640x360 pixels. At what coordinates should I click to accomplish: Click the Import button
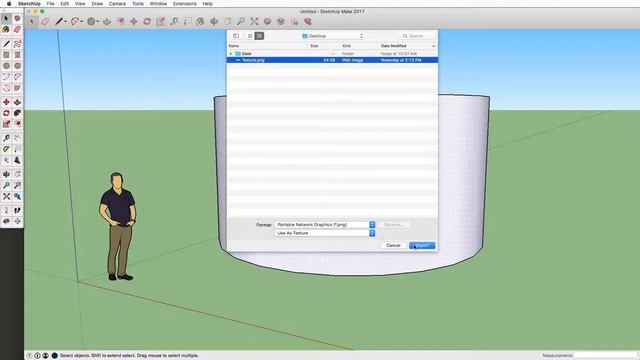[422, 245]
